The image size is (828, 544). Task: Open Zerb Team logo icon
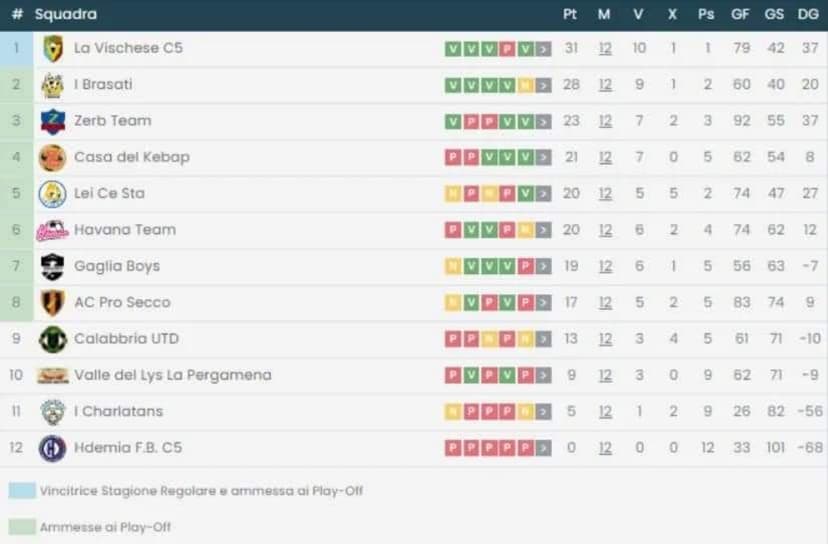coord(52,121)
